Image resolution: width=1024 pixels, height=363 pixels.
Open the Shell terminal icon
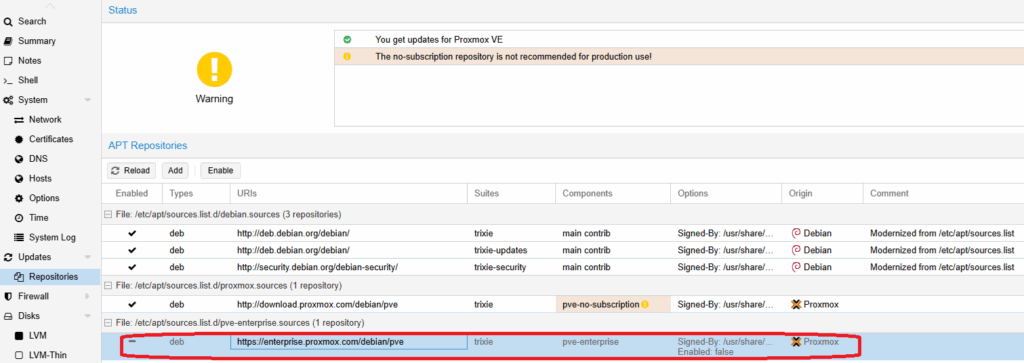tap(8, 80)
